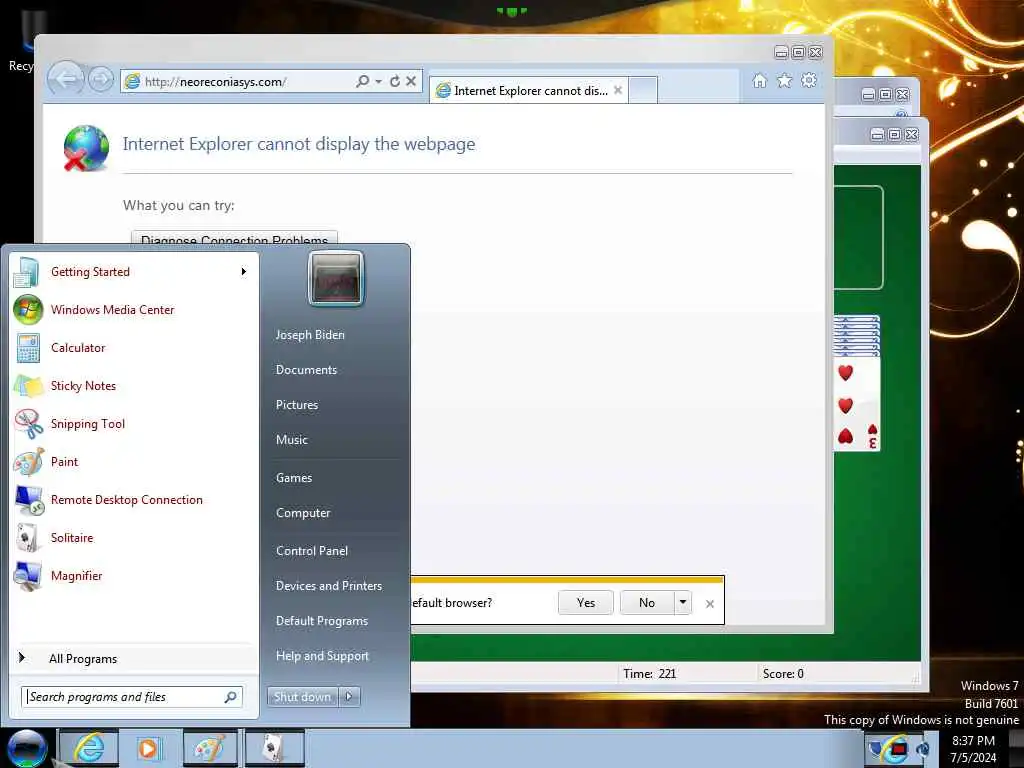
Task: Expand the Getting Started submenu arrow
Action: [244, 272]
